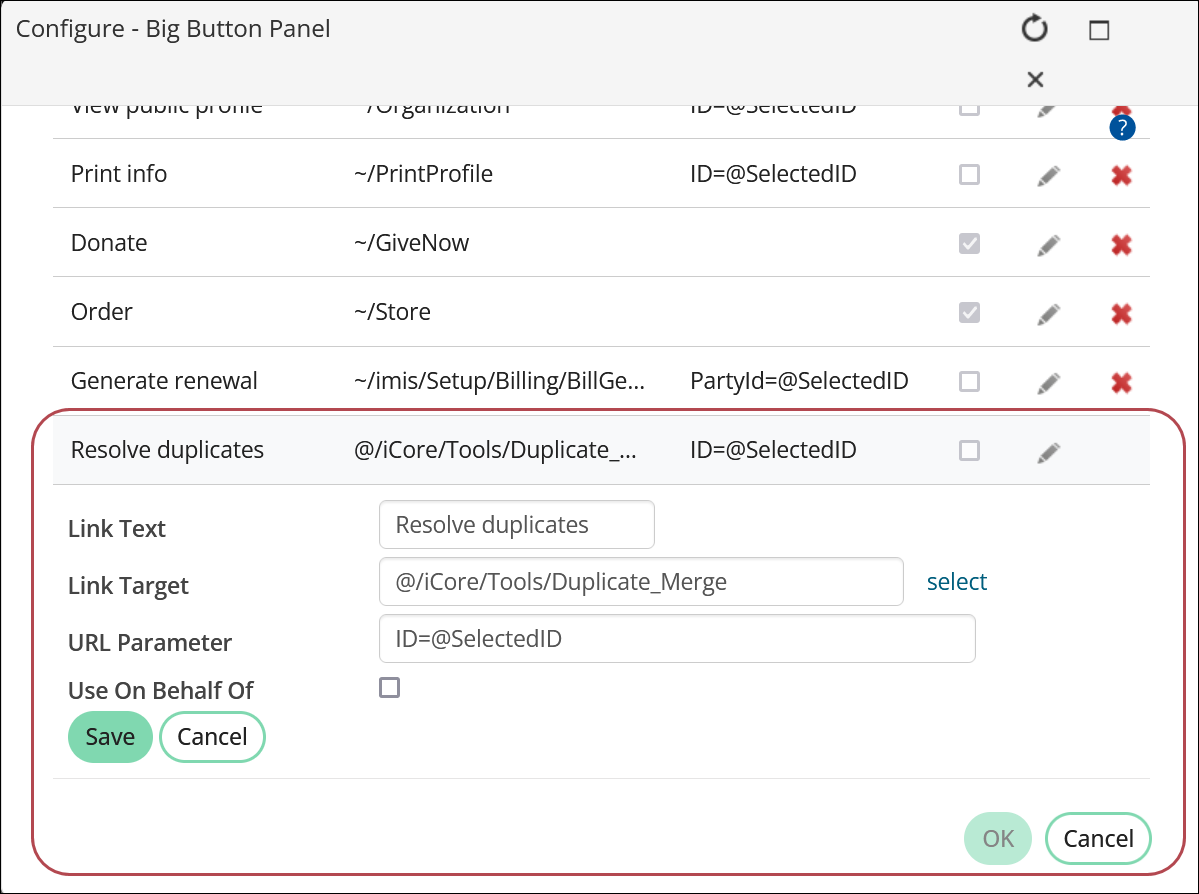Click 'ID=@SelectedID' in Print info row
1199x894 pixels.
click(x=773, y=174)
